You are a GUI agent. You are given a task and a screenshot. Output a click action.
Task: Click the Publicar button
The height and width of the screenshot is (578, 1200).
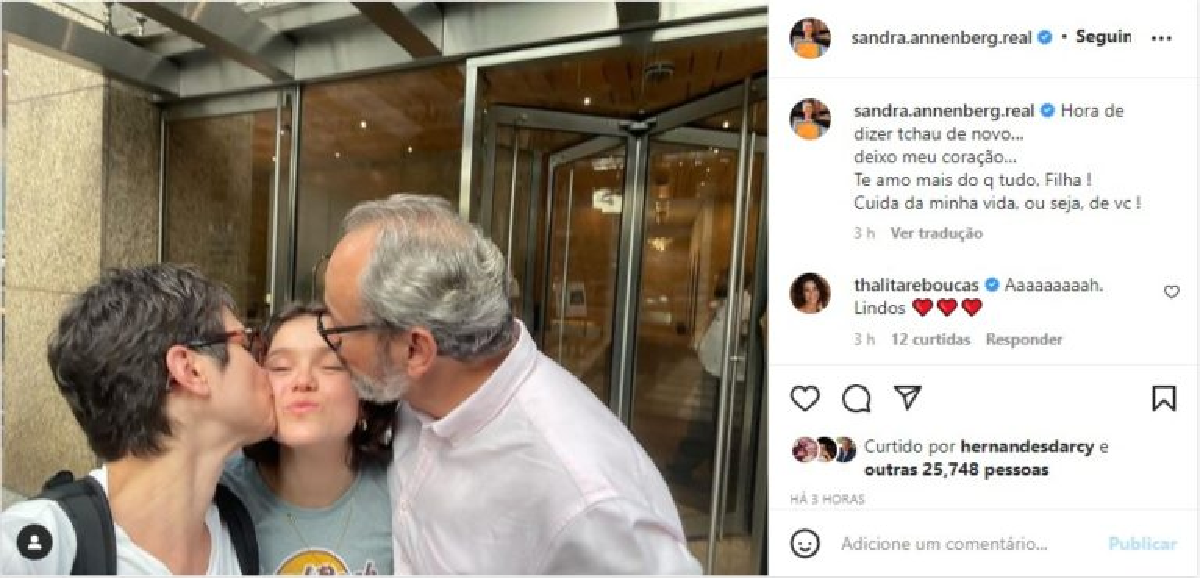click(x=1142, y=544)
